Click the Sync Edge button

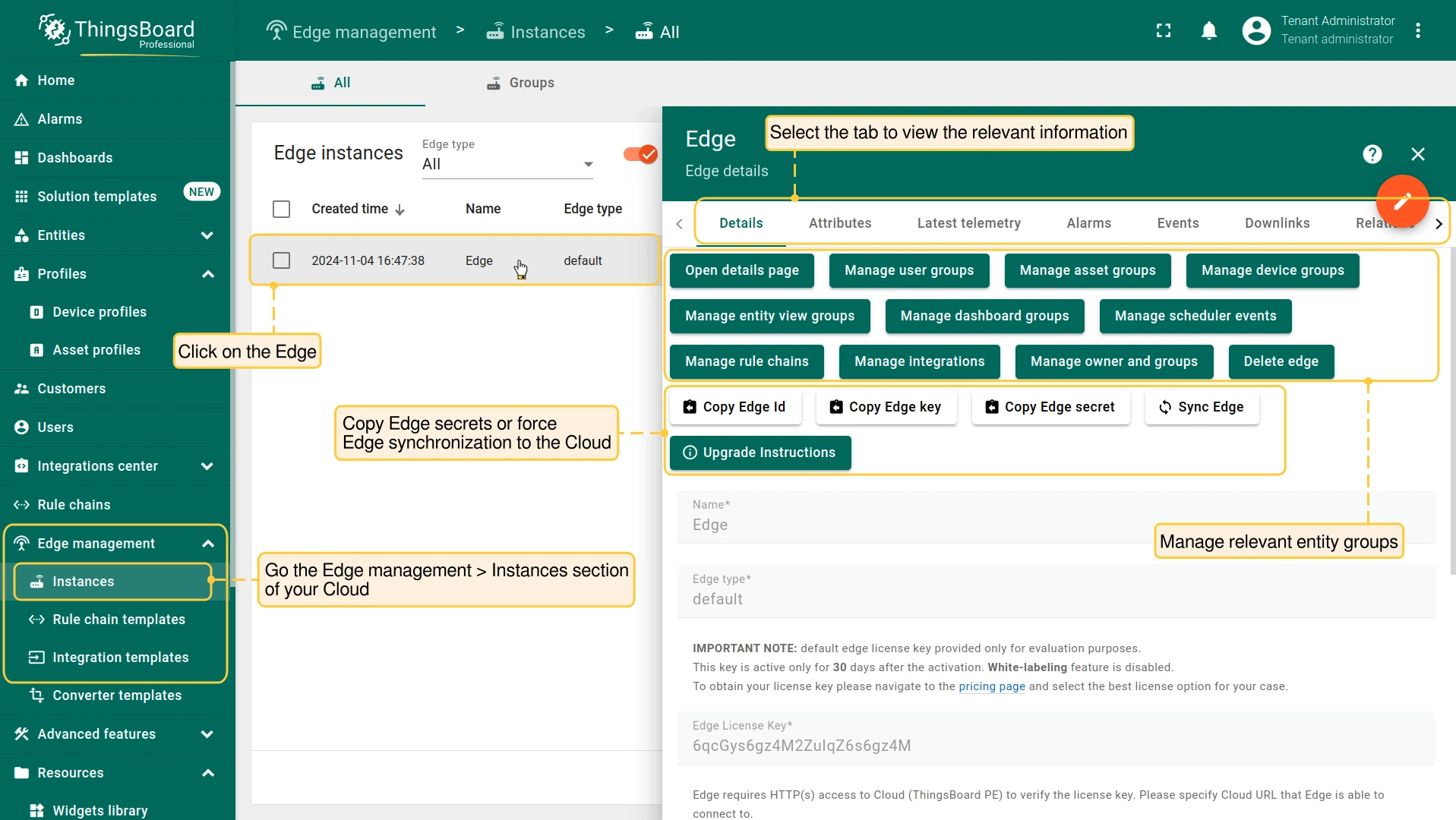[x=1201, y=407]
